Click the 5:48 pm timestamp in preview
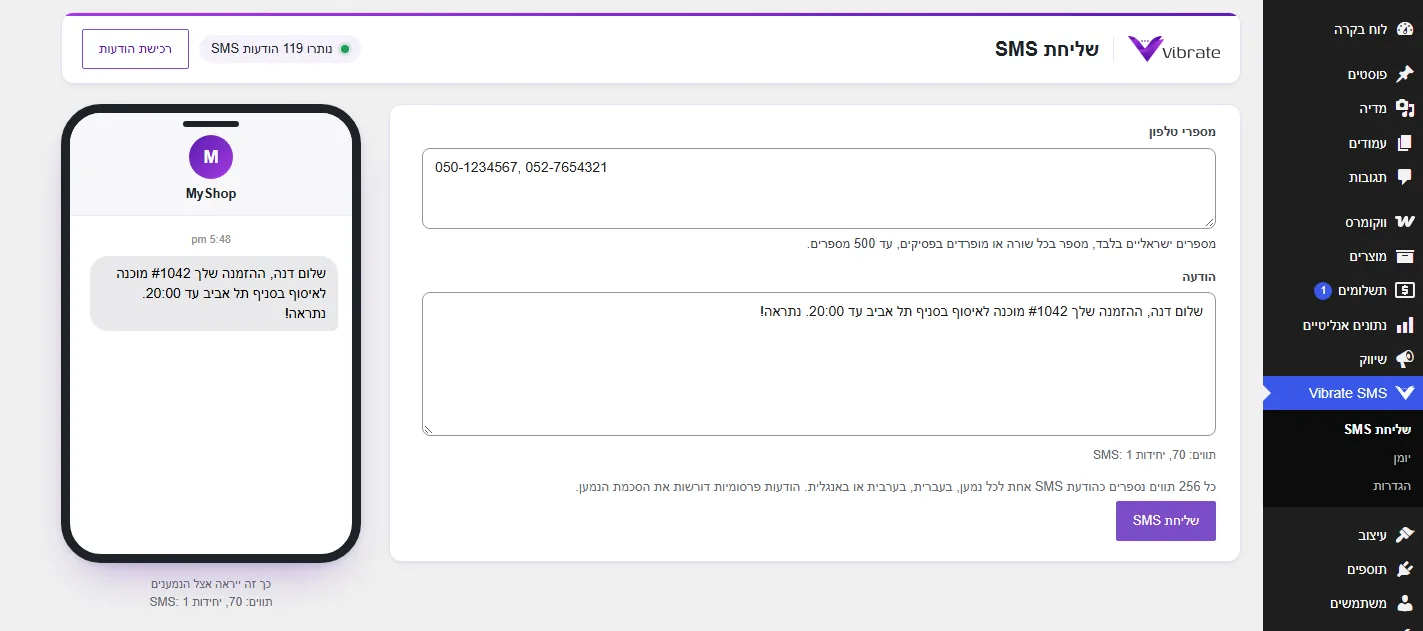The height and width of the screenshot is (631, 1423). [x=211, y=240]
